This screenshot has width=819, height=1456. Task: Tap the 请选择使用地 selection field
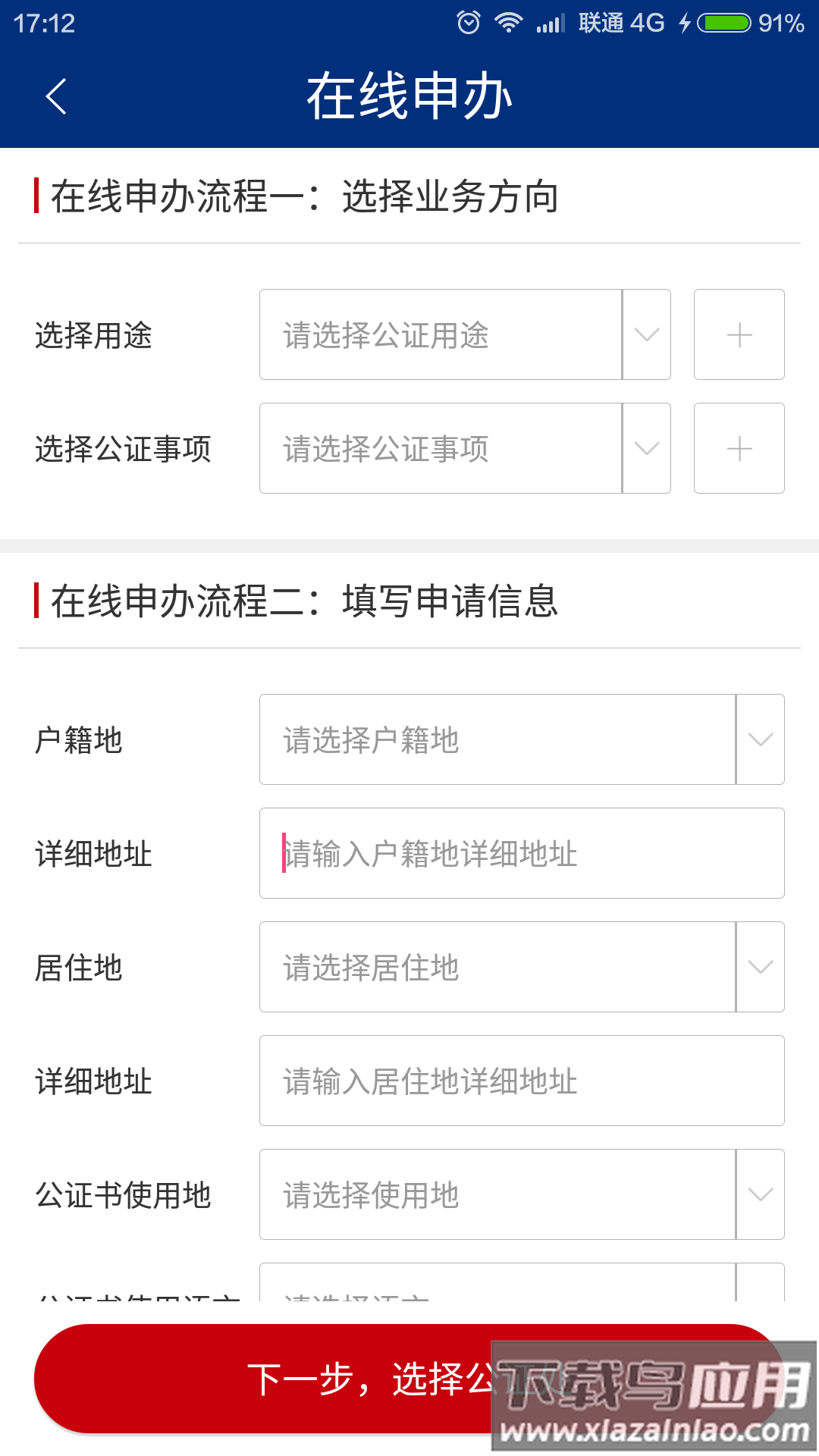(497, 1194)
